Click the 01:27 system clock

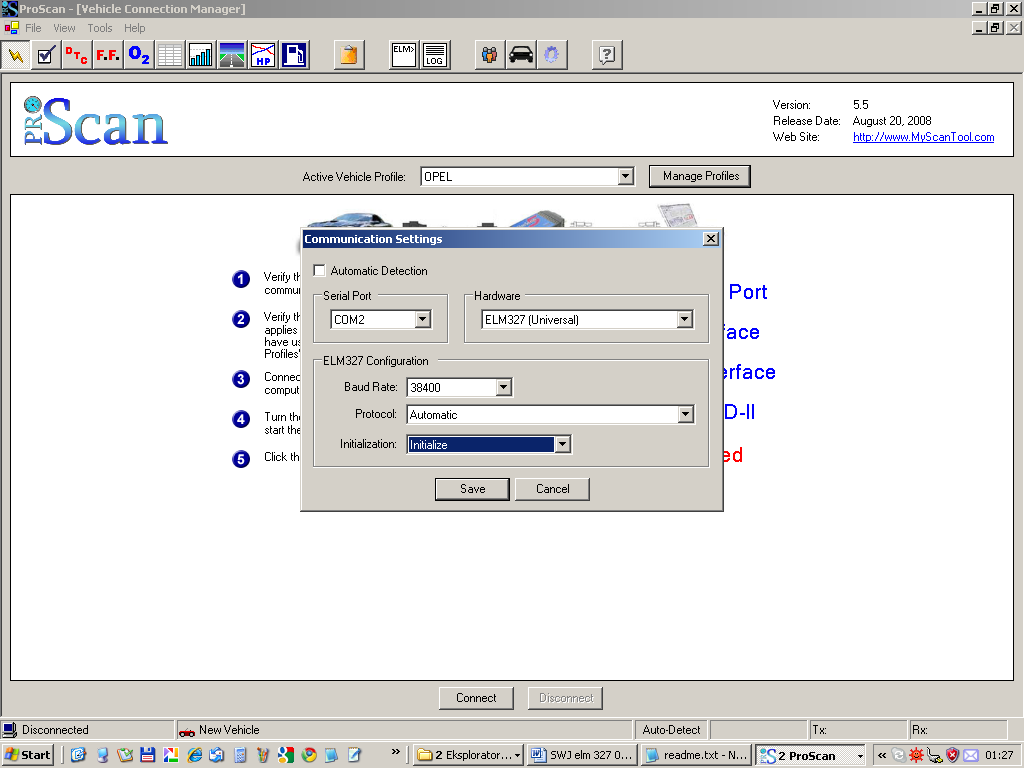[999, 756]
